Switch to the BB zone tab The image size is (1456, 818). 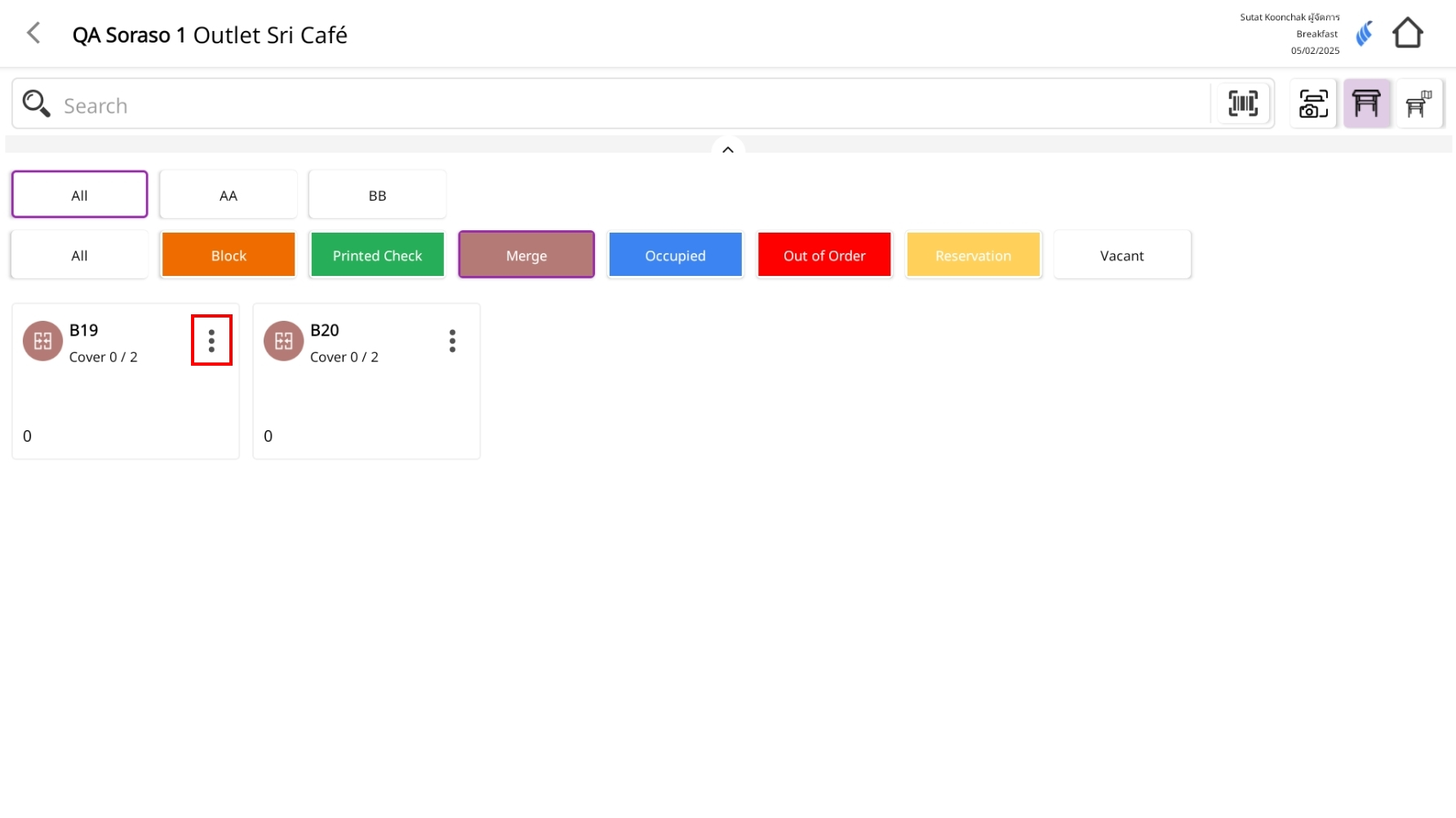point(377,195)
